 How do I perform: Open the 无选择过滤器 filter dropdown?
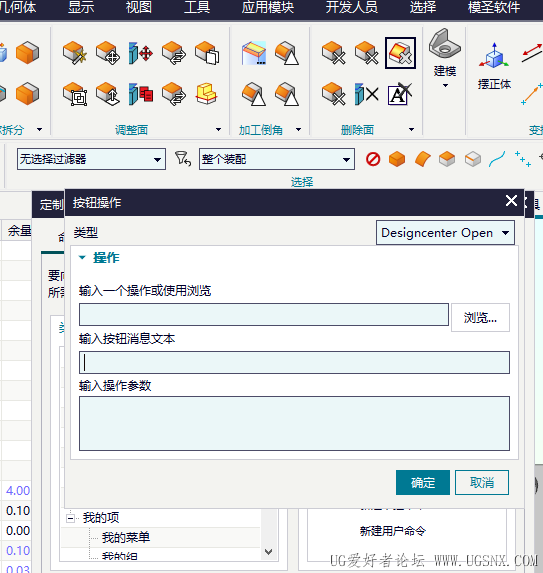point(91,159)
